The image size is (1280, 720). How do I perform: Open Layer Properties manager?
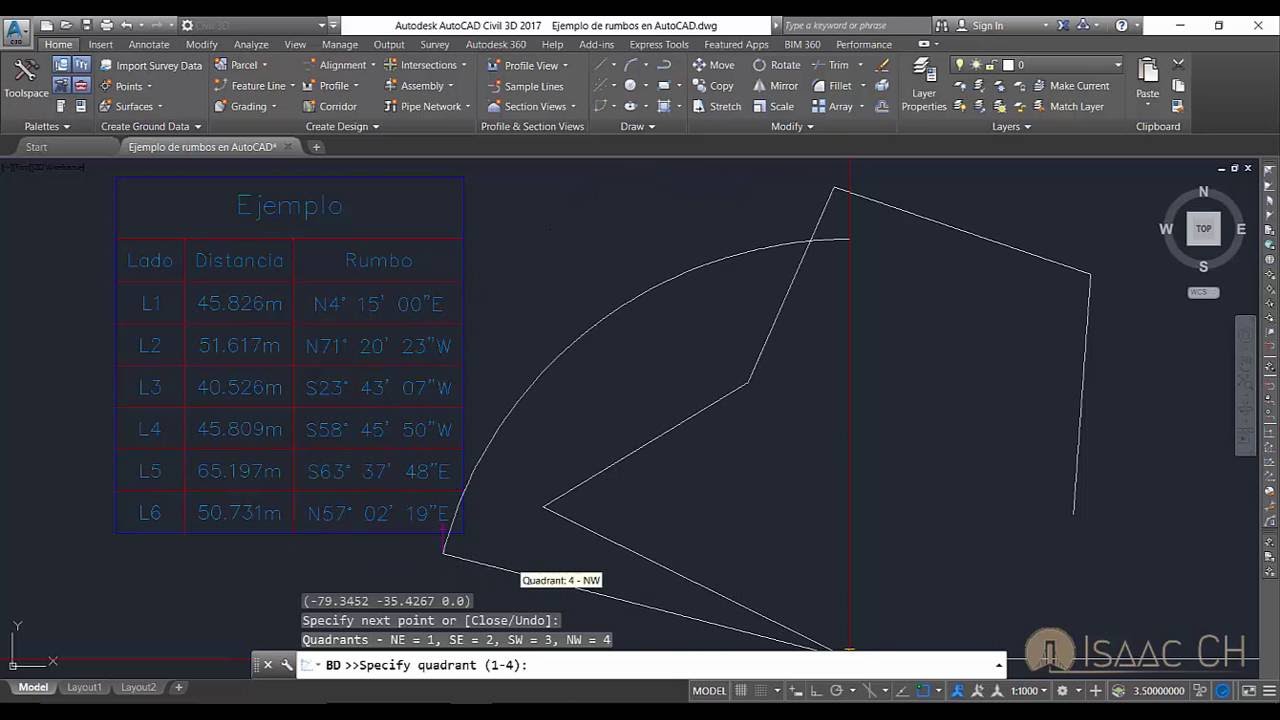(x=923, y=84)
